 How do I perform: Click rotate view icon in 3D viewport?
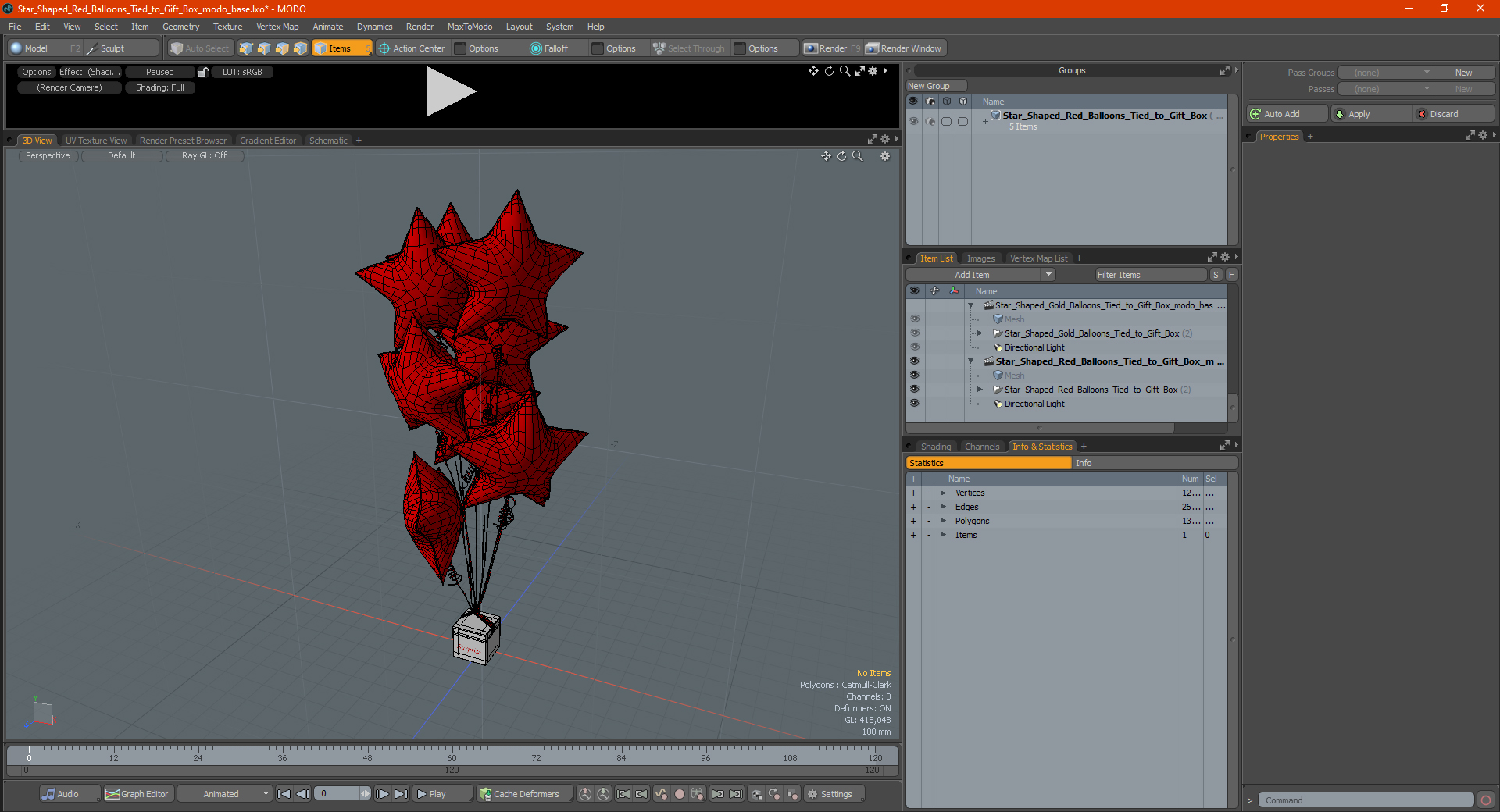(x=841, y=156)
